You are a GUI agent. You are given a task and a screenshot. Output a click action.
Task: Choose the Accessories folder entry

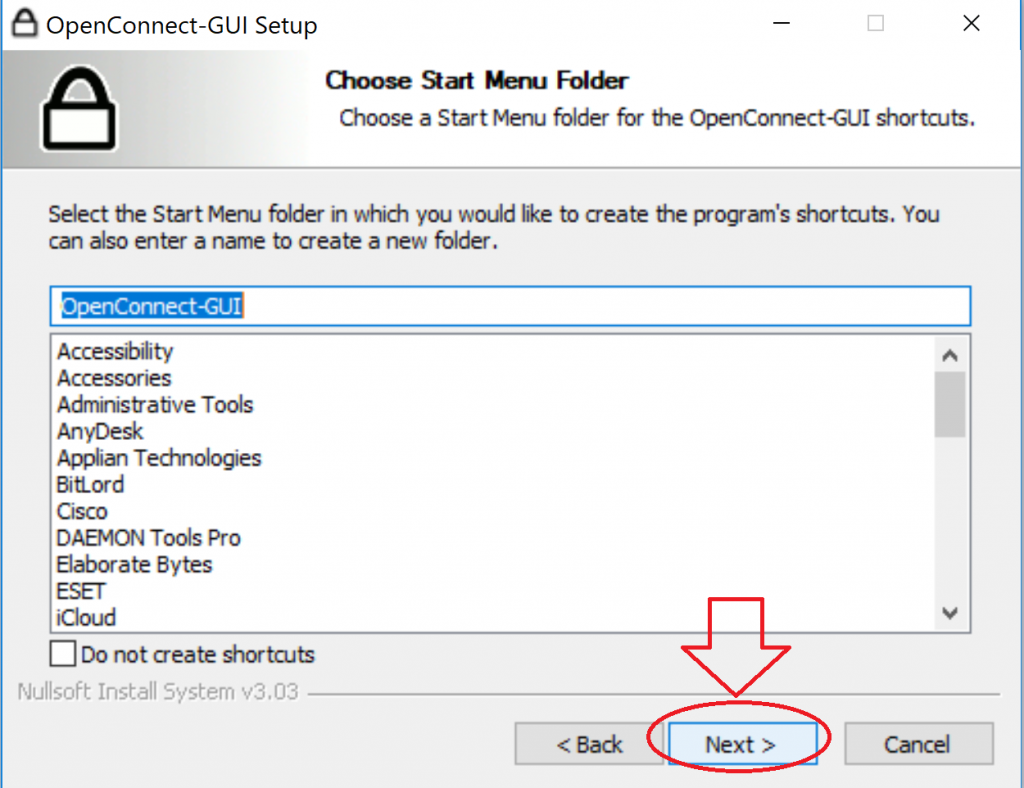[114, 378]
